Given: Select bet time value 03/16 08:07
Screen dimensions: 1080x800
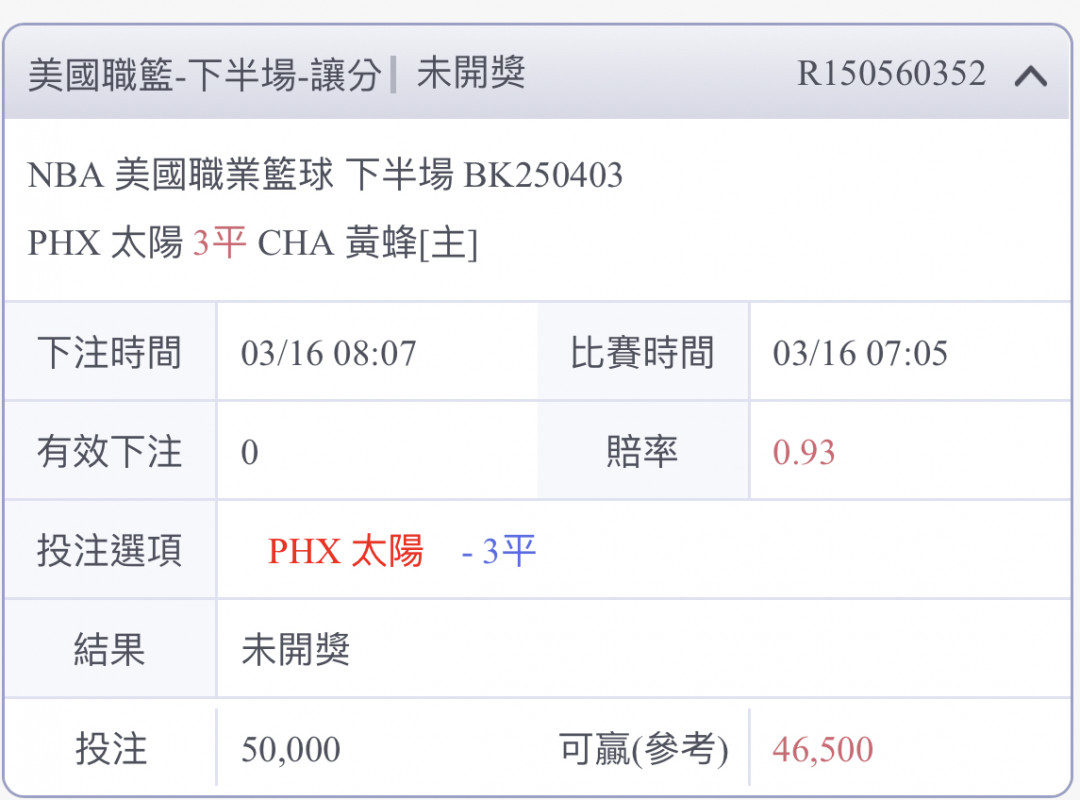Looking at the screenshot, I should 329,353.
